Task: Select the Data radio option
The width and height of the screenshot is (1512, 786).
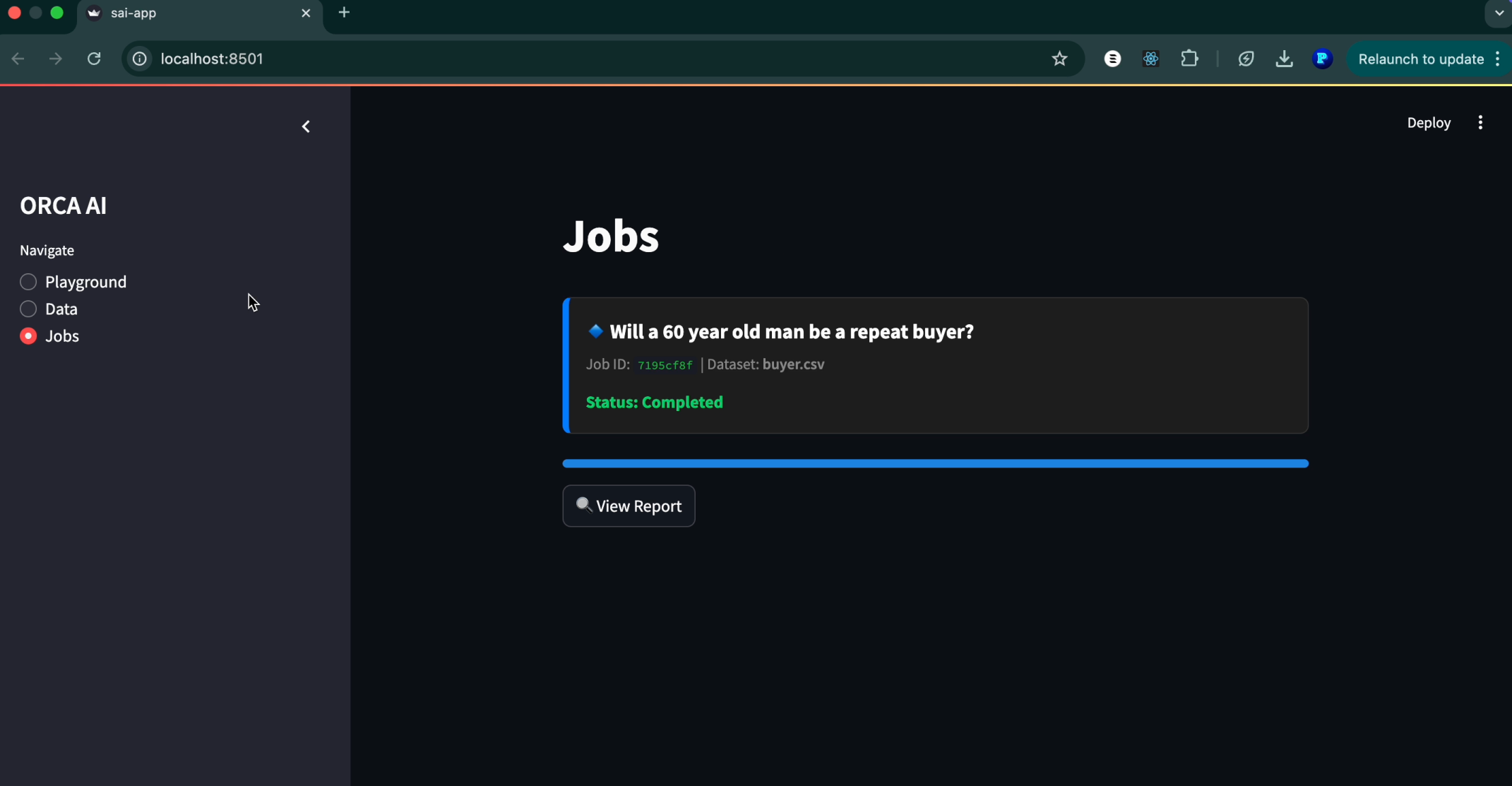Action: click(x=28, y=309)
